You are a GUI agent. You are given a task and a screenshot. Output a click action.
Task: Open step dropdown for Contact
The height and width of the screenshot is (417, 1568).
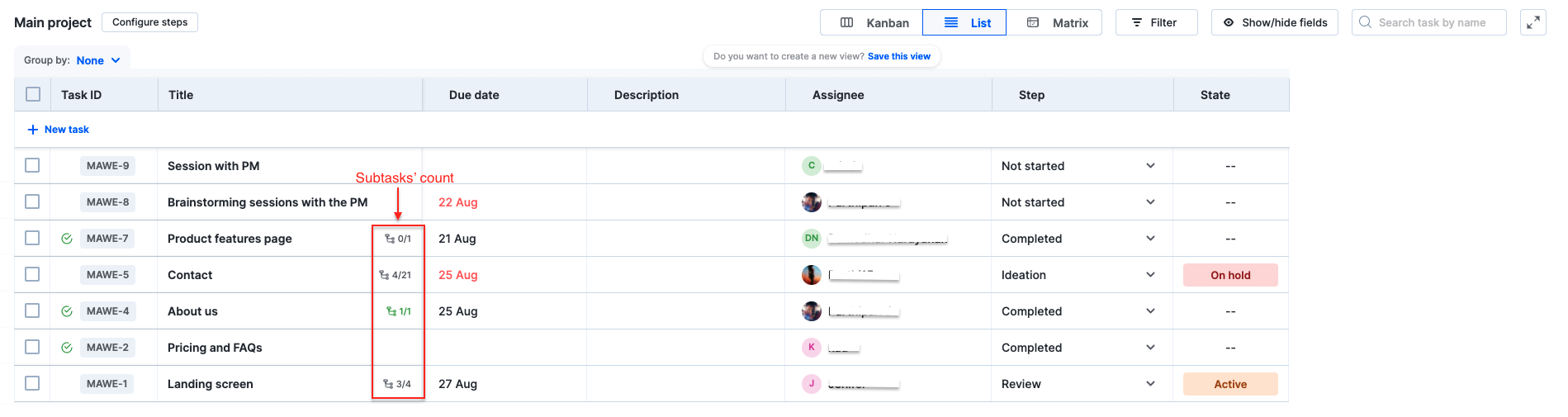tap(1150, 275)
